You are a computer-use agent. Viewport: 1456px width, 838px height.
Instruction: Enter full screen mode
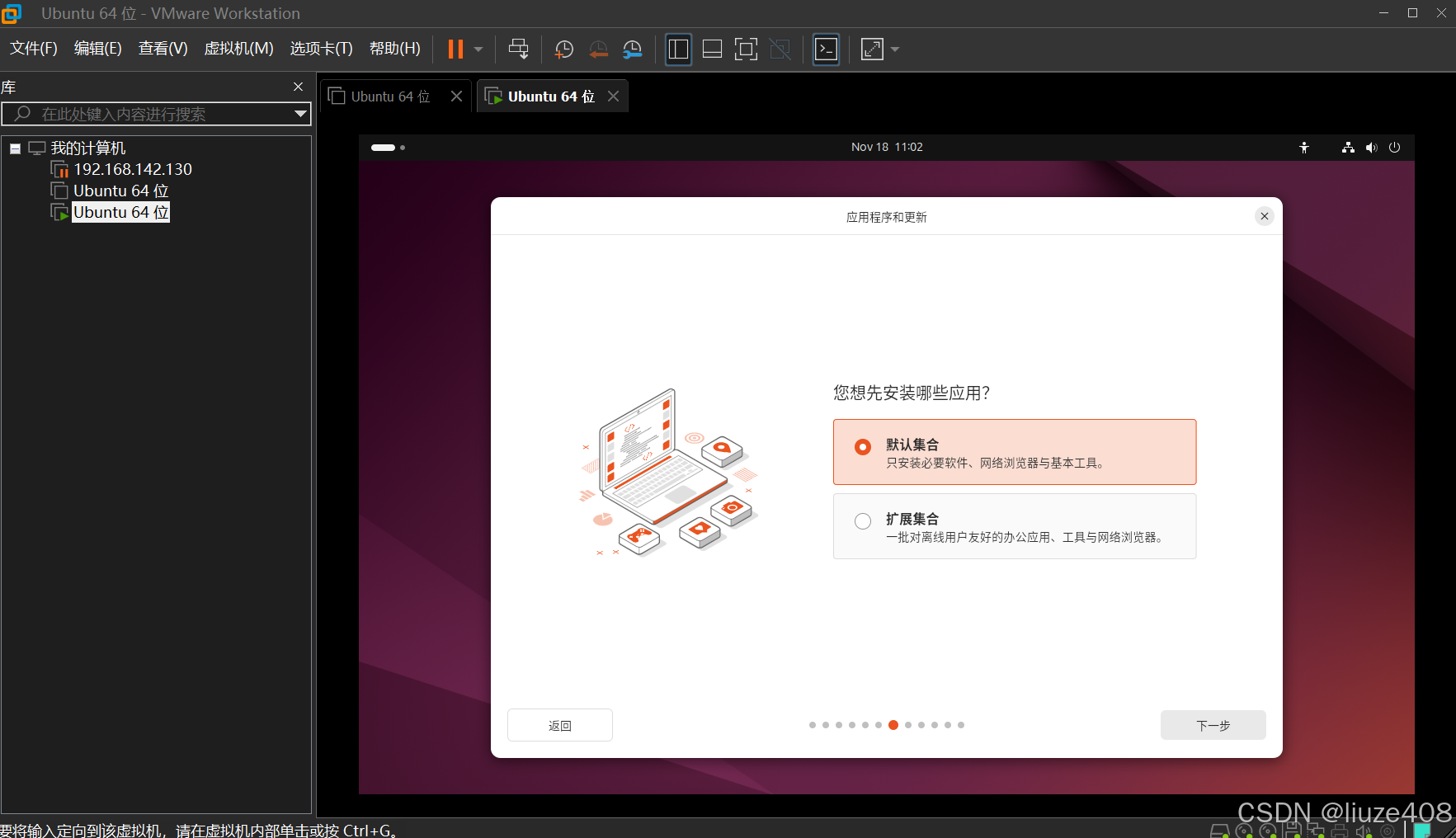click(x=746, y=49)
